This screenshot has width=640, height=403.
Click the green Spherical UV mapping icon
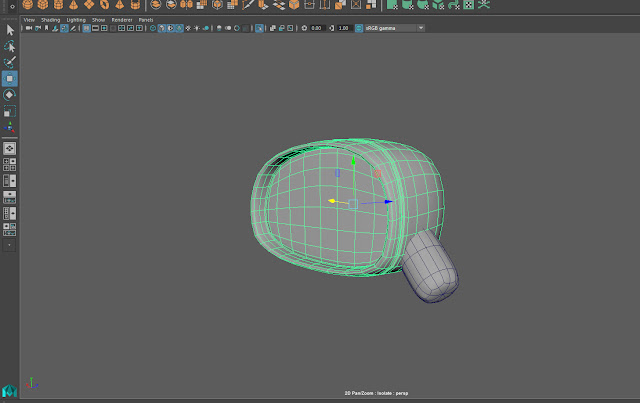point(422,4)
